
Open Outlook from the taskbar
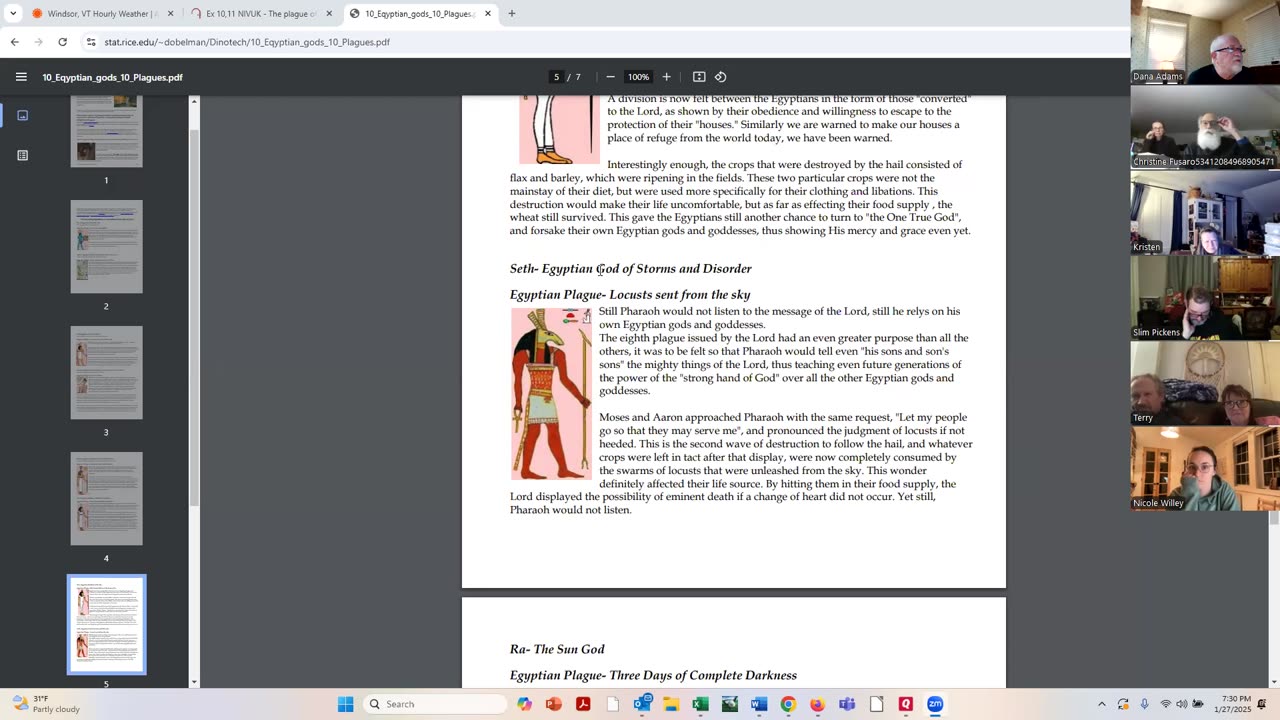[x=642, y=704]
